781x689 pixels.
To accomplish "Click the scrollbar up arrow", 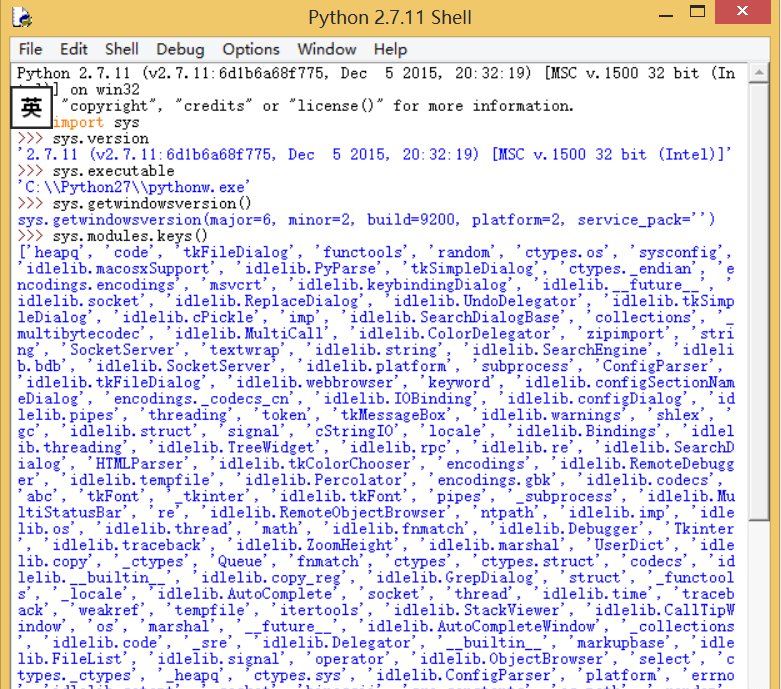I will pyautogui.click(x=759, y=73).
